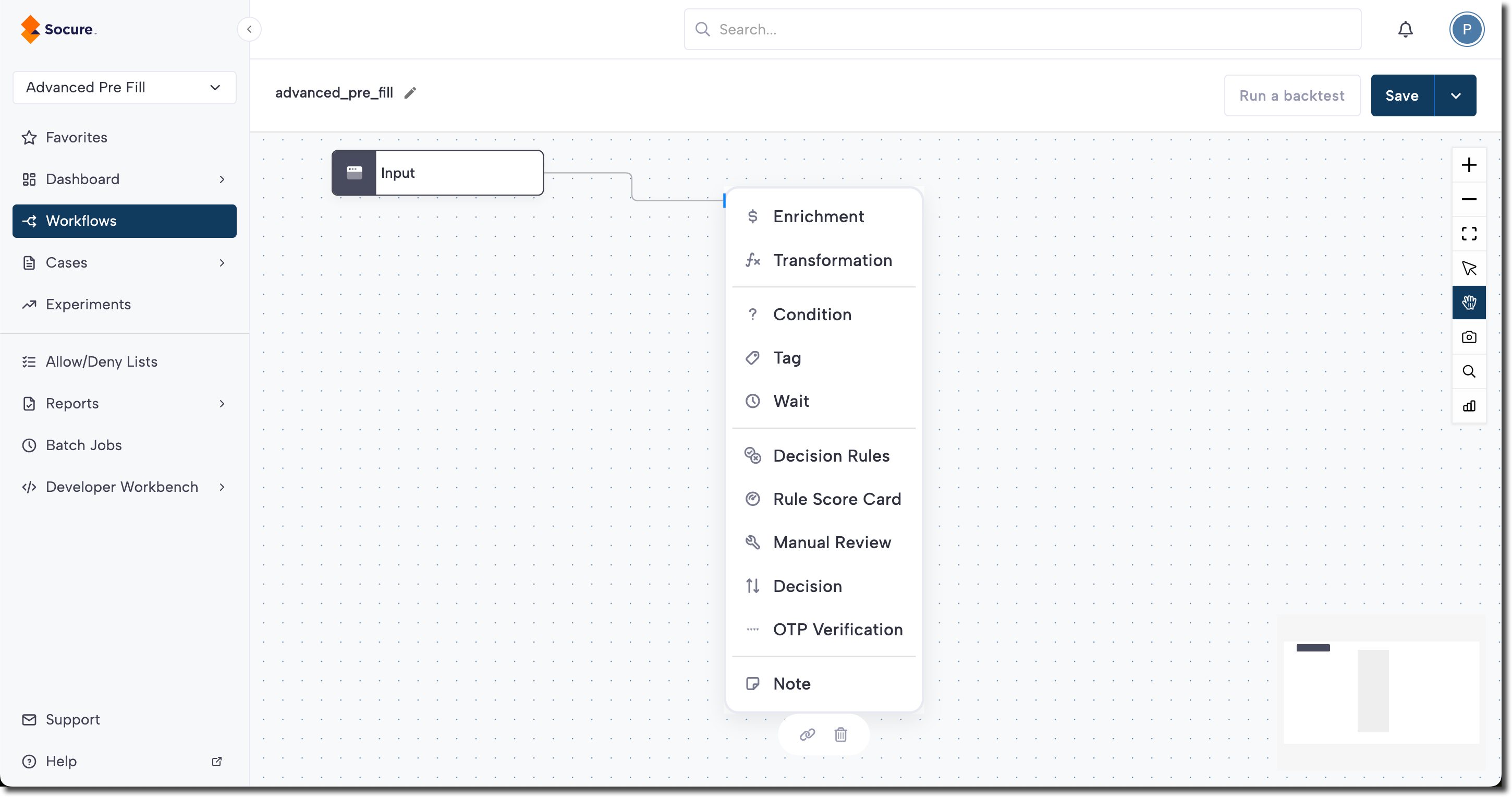Screen dimensions: 1512x797
Task: Edit workflow name with pencil icon
Action: 410,93
